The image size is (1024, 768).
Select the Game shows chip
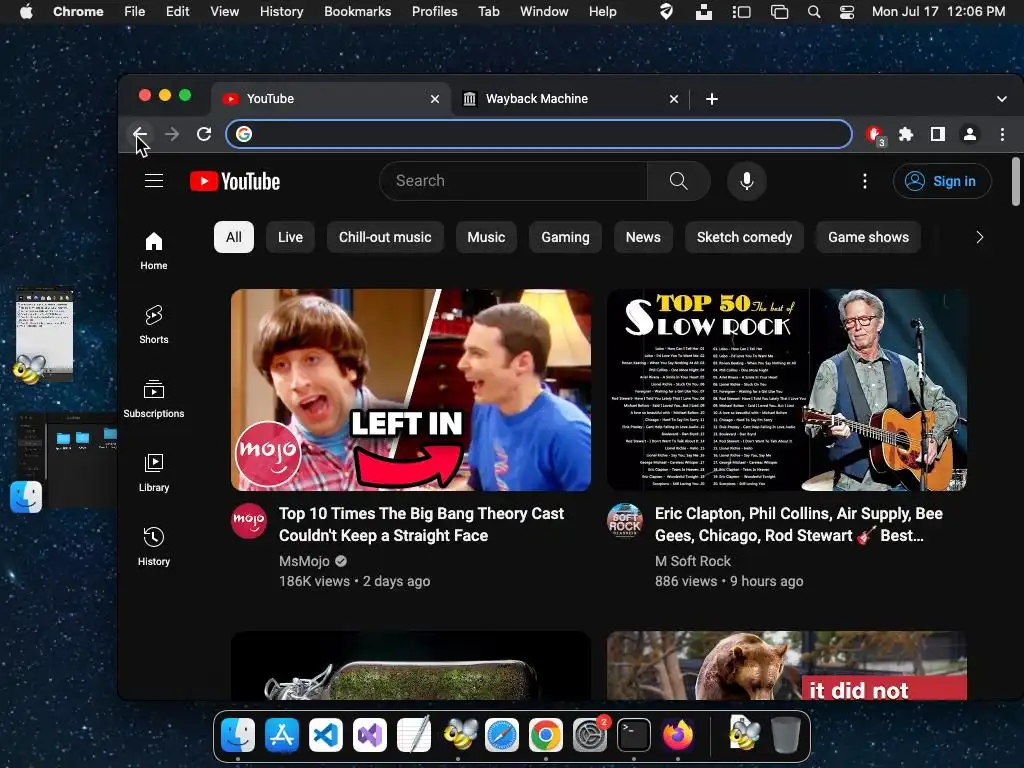click(868, 237)
